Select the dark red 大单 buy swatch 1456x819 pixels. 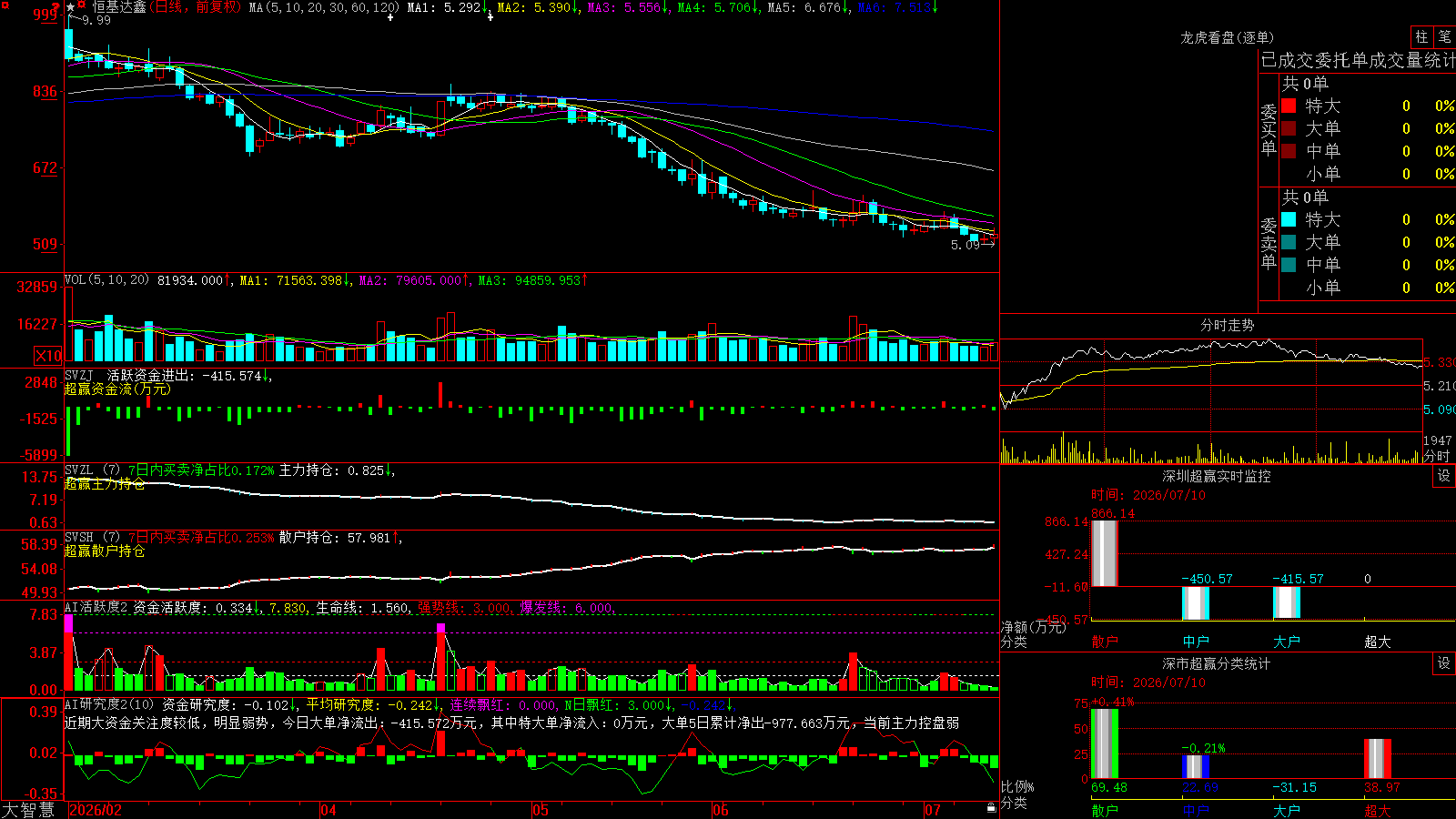(1289, 128)
